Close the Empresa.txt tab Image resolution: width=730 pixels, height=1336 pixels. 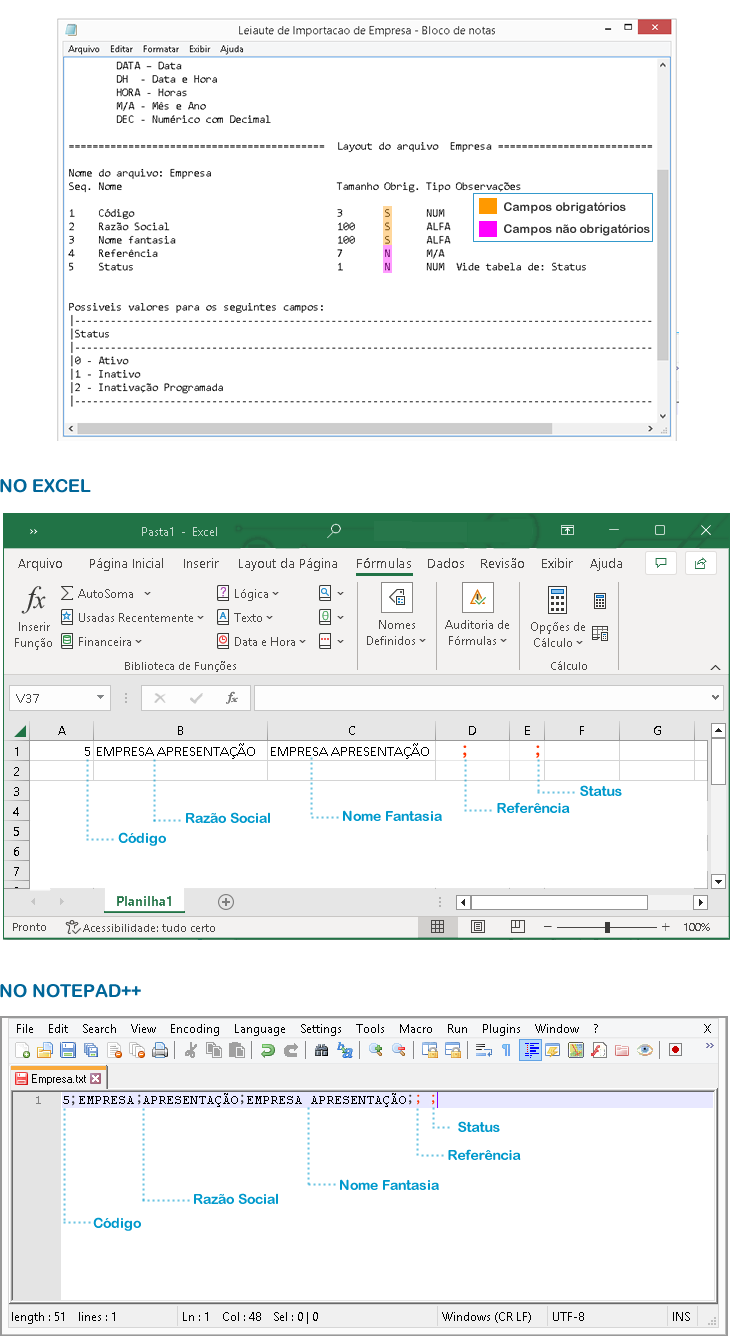[96, 1079]
